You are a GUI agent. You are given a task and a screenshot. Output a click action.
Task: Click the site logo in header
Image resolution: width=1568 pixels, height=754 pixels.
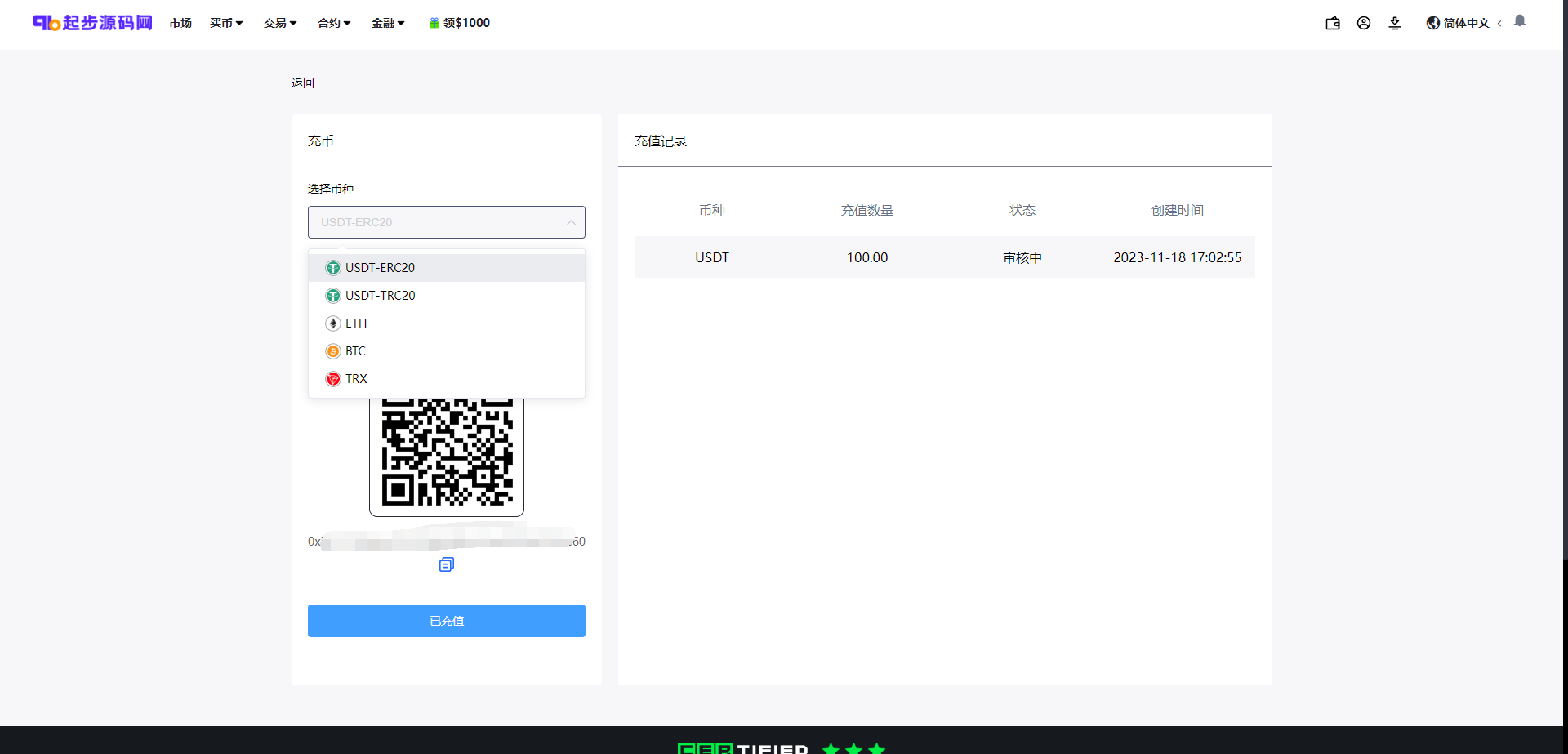tap(92, 23)
